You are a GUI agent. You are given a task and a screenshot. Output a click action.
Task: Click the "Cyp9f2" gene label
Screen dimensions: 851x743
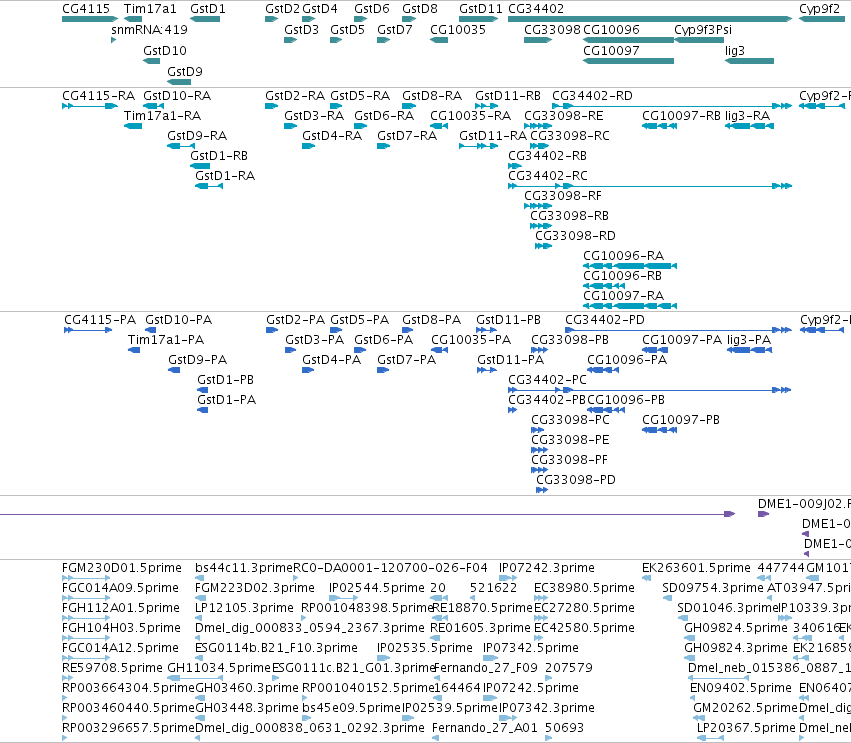[820, 9]
